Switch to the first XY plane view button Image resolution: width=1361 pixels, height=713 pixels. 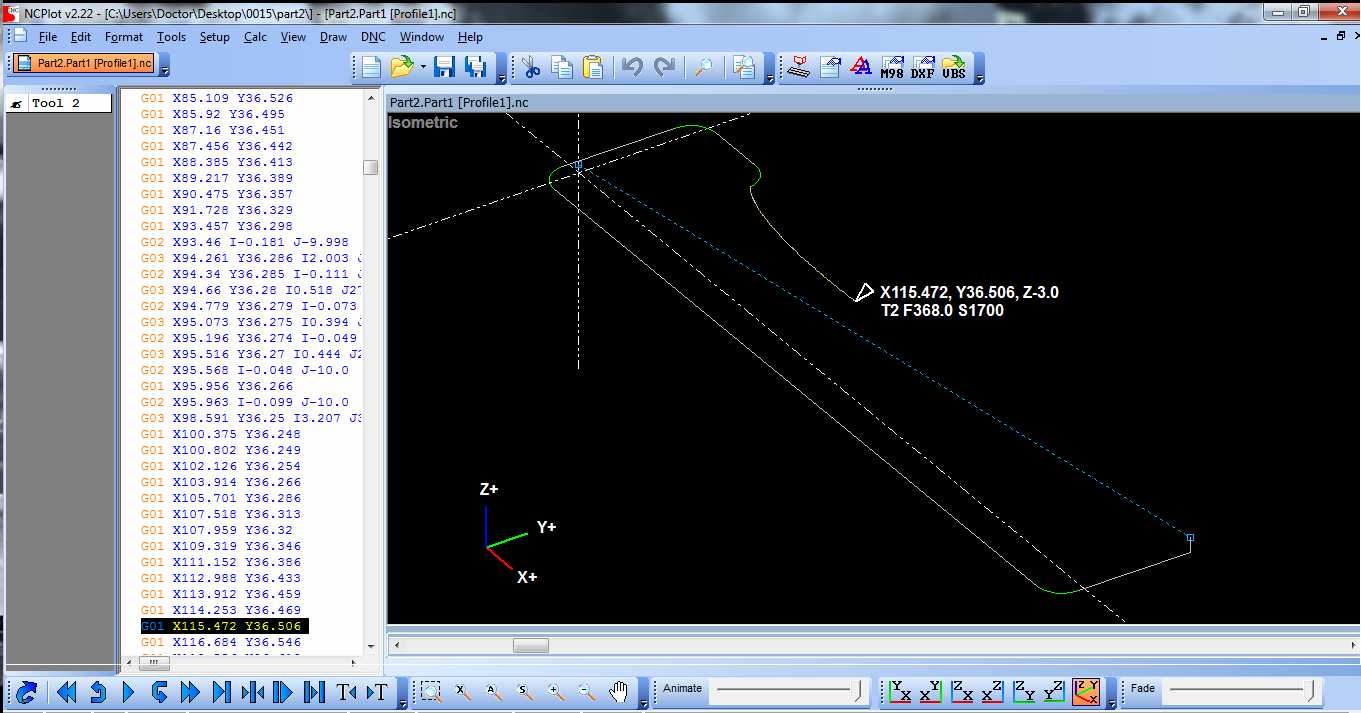[x=900, y=691]
